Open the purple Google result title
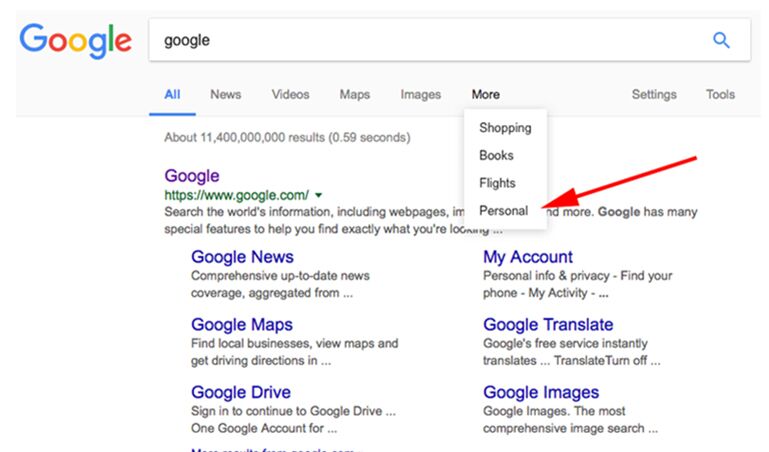Viewport: 769px width, 452px height. point(192,176)
